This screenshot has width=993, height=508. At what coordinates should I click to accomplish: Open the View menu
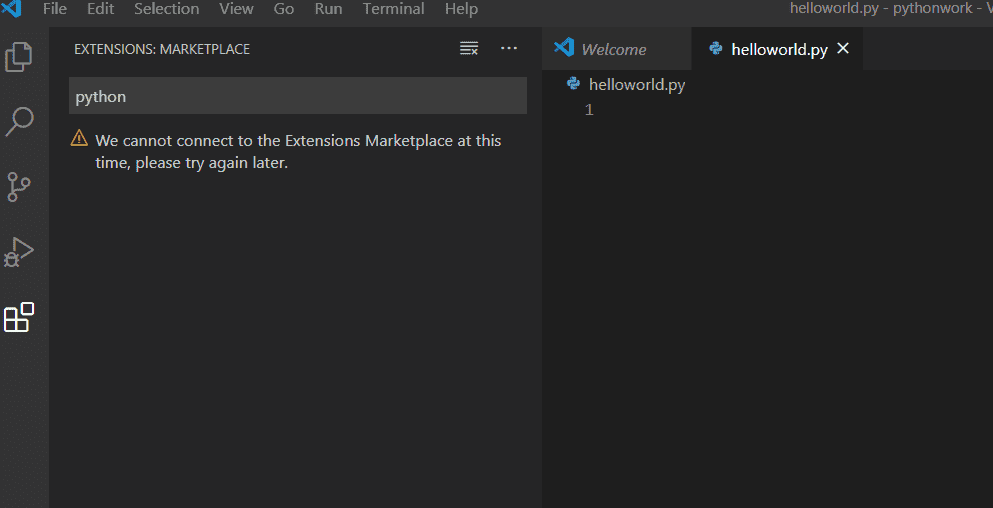[x=236, y=9]
